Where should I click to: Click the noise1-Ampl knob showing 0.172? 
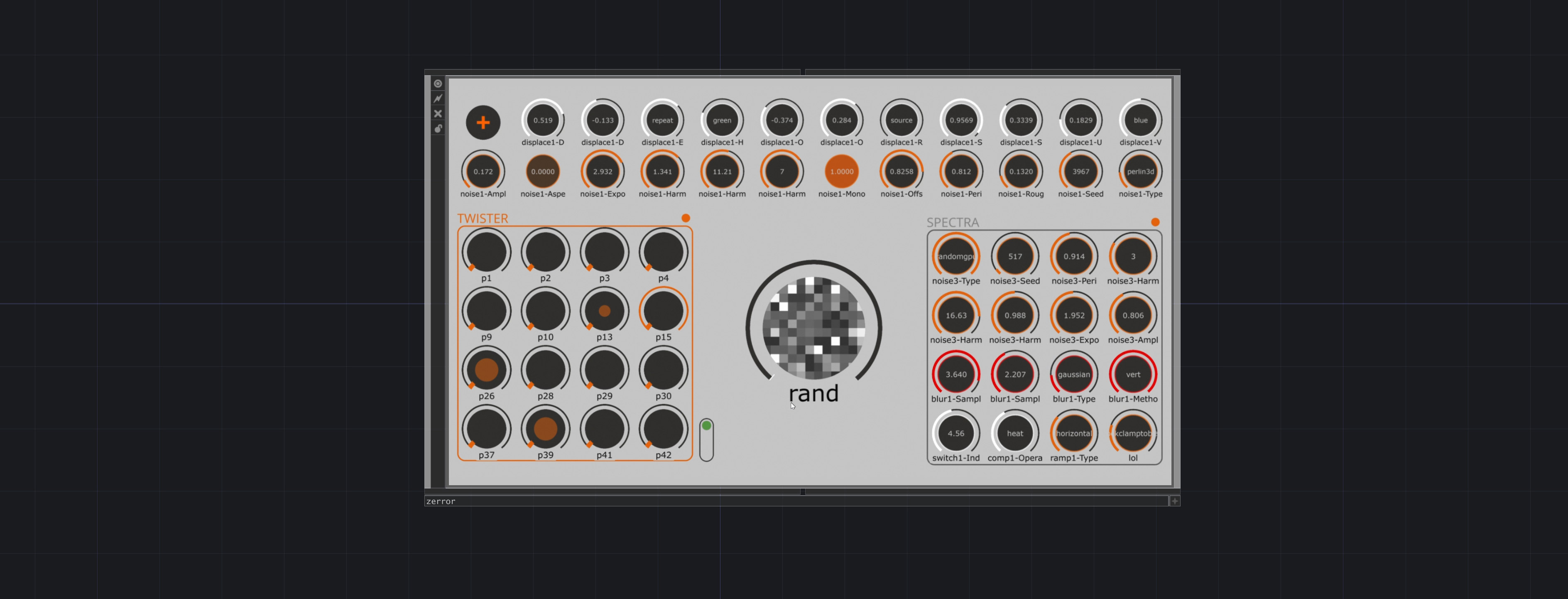(x=483, y=172)
